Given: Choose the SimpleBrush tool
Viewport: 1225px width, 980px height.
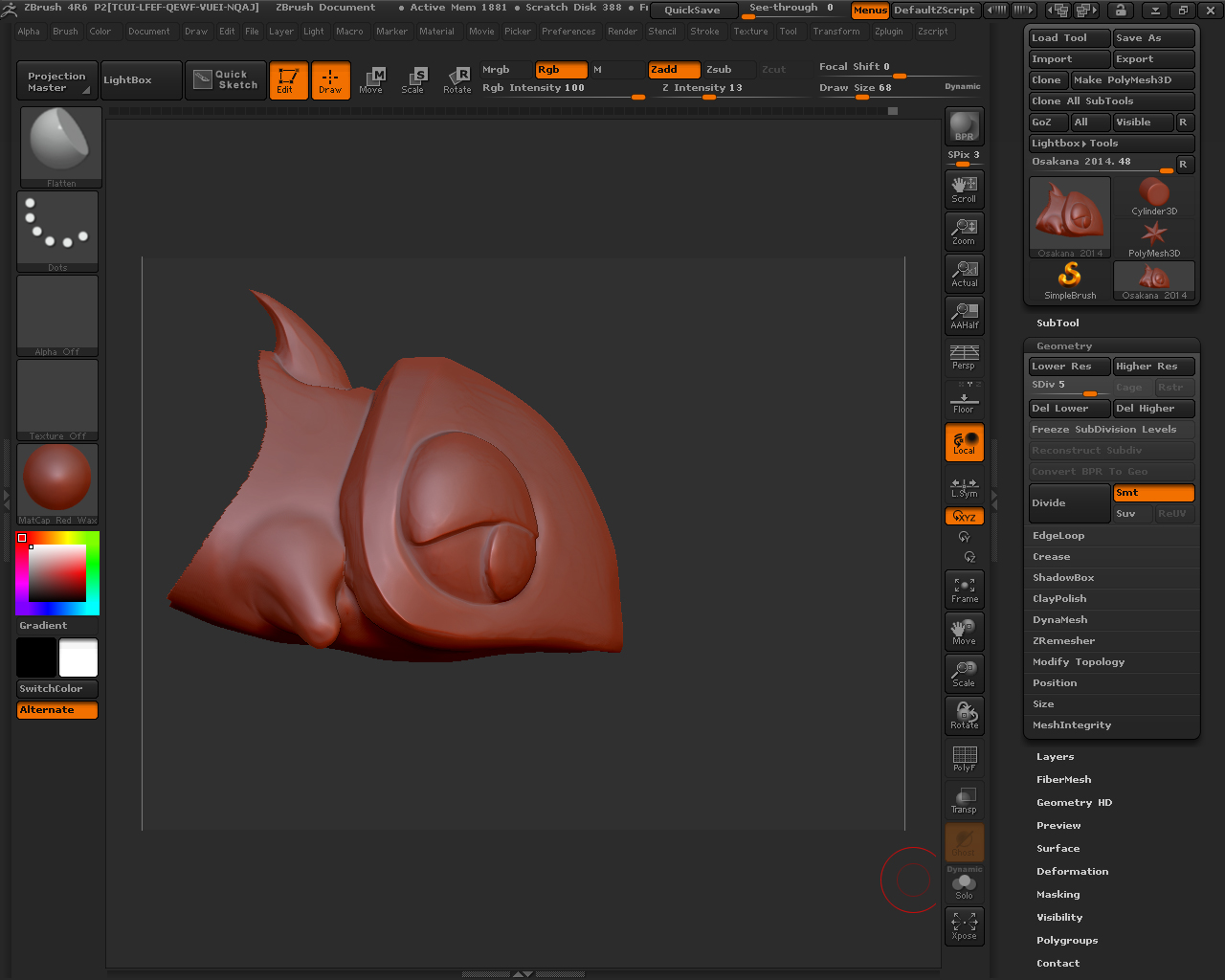Looking at the screenshot, I should pos(1070,281).
